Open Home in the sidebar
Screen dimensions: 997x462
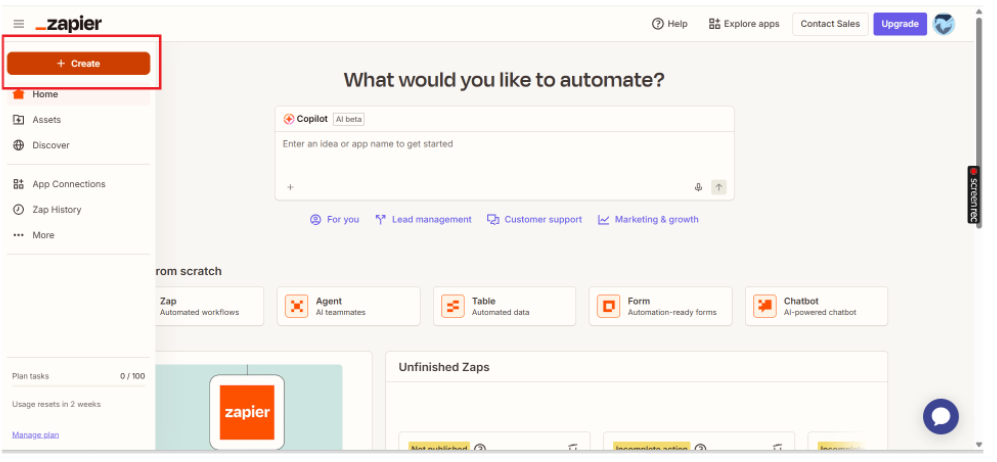45,94
